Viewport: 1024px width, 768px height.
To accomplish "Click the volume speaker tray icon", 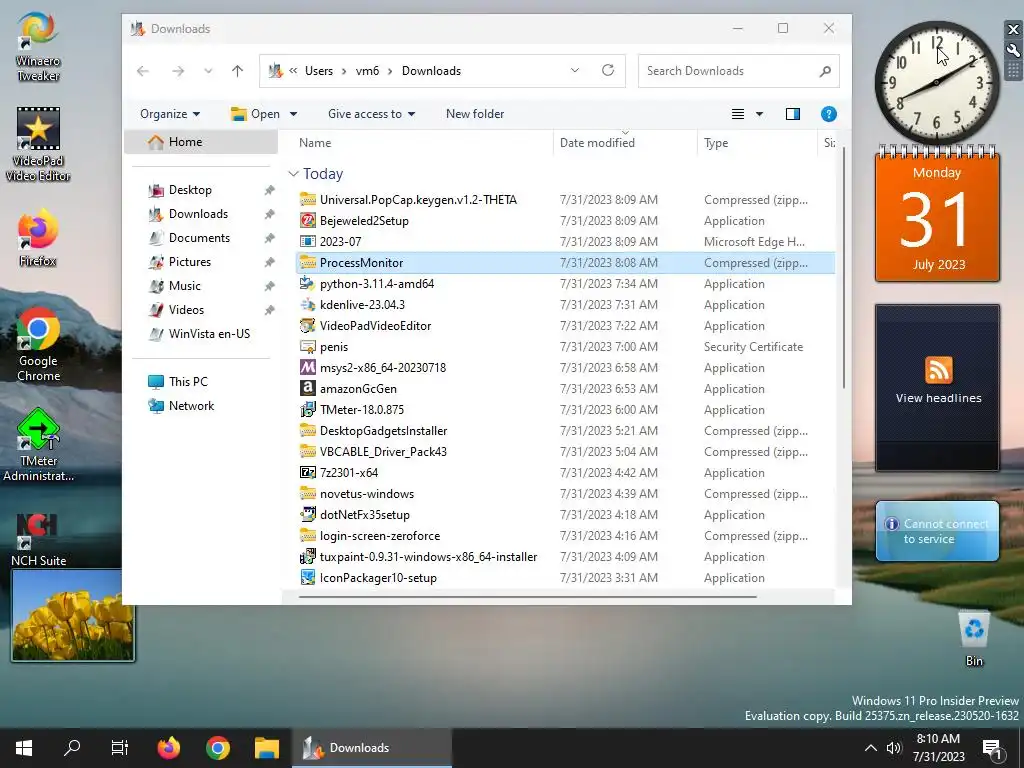I will coord(894,748).
